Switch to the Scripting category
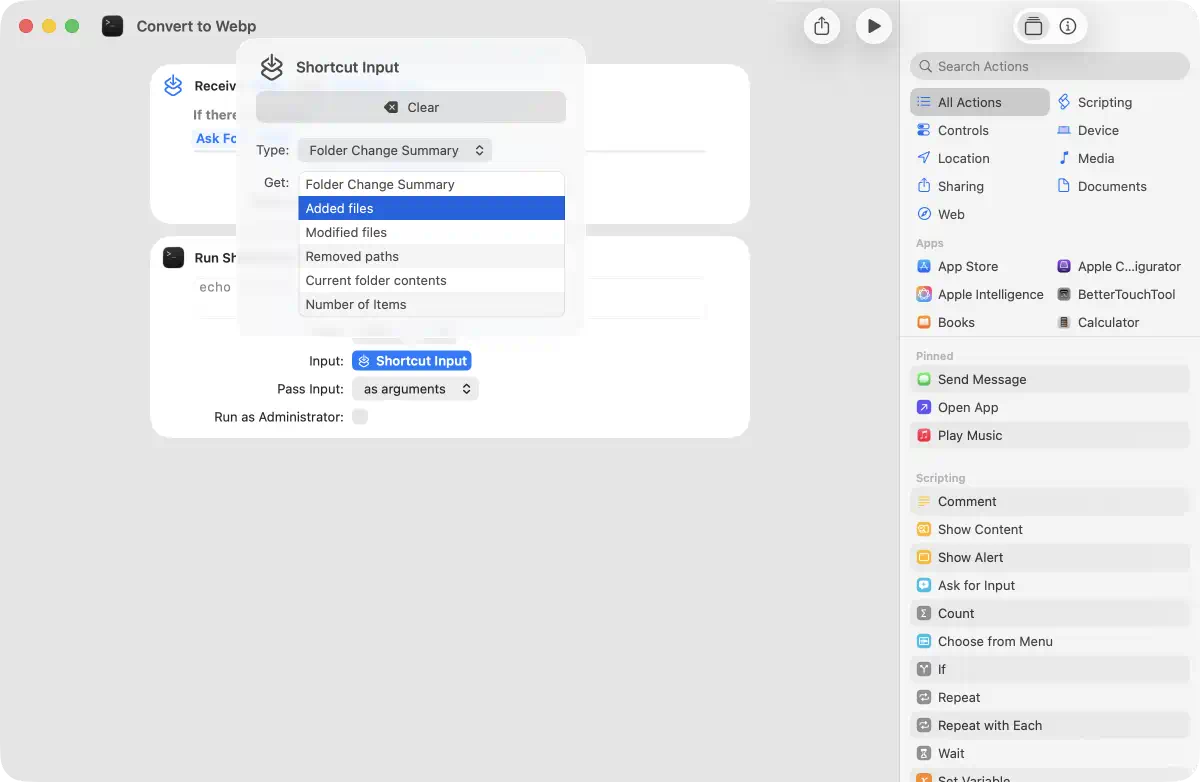The image size is (1200, 782). pos(1104,102)
